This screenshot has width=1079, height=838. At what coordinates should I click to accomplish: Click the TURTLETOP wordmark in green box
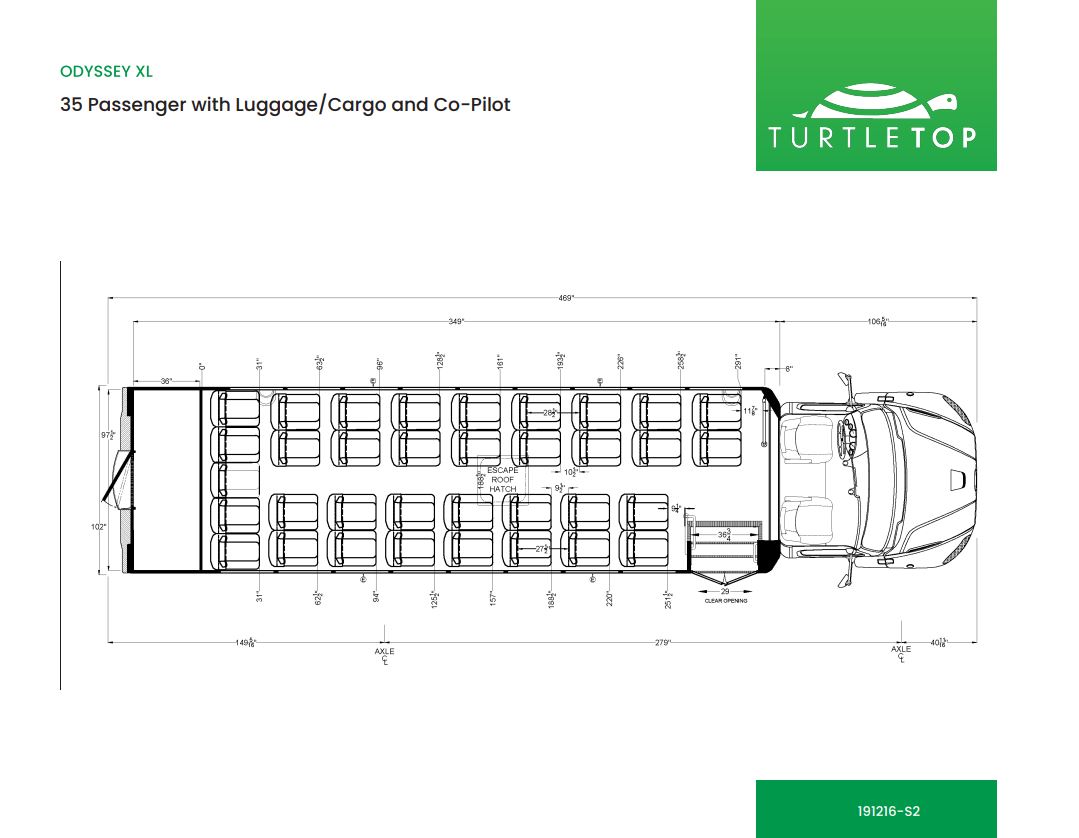coord(873,138)
